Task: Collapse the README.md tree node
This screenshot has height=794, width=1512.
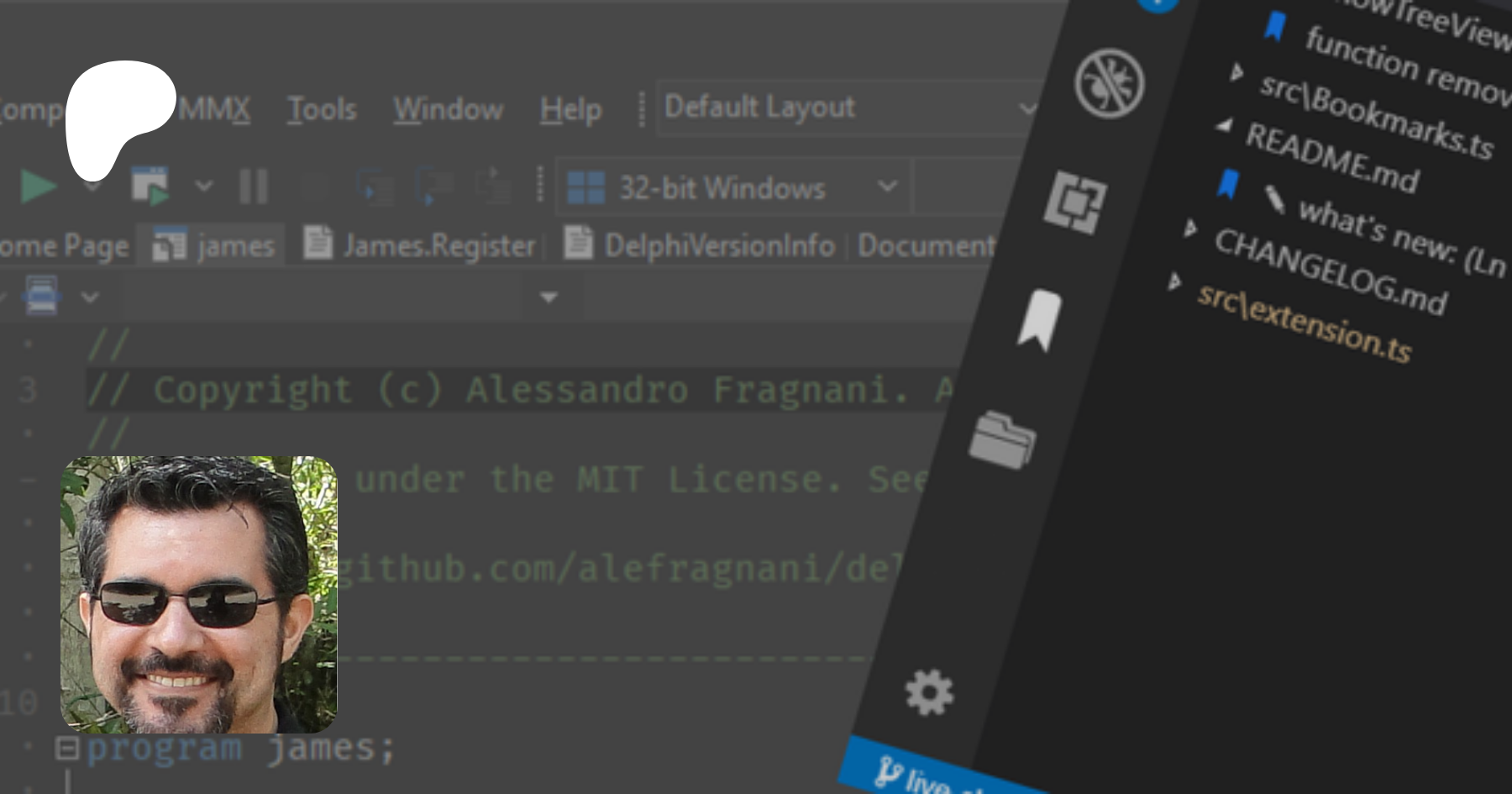Action: [1225, 126]
